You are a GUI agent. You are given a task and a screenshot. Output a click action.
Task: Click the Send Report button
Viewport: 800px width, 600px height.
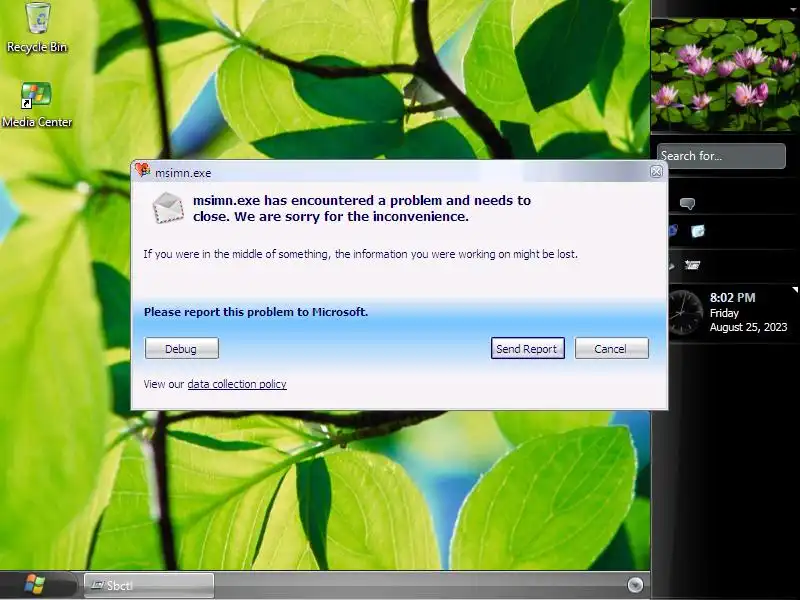pos(528,348)
